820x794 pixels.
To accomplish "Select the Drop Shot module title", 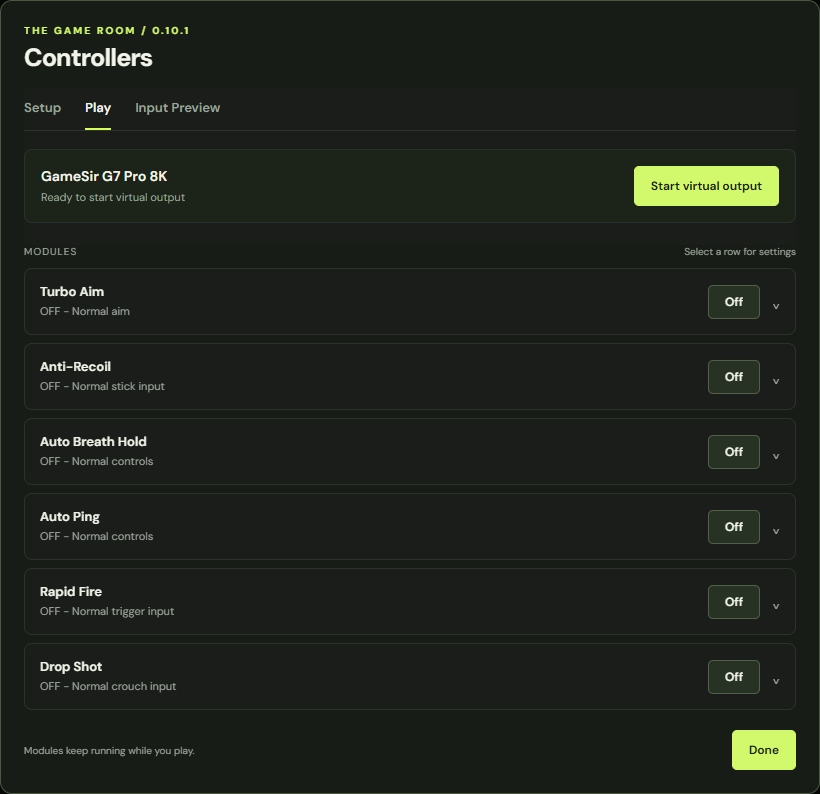I will [71, 667].
